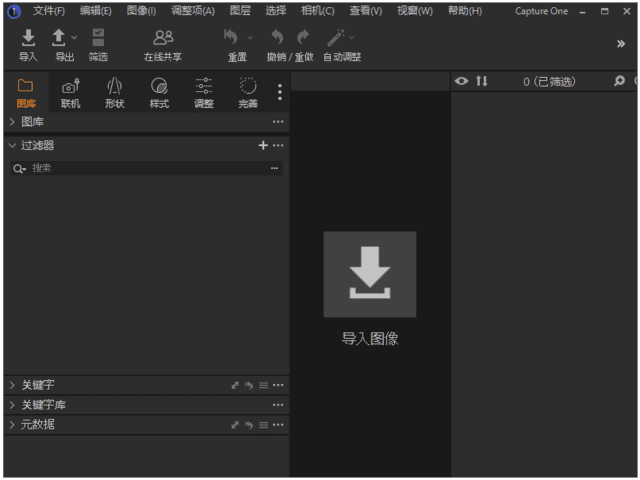Click the large 导入图像 import button
The height and width of the screenshot is (480, 640).
point(369,275)
